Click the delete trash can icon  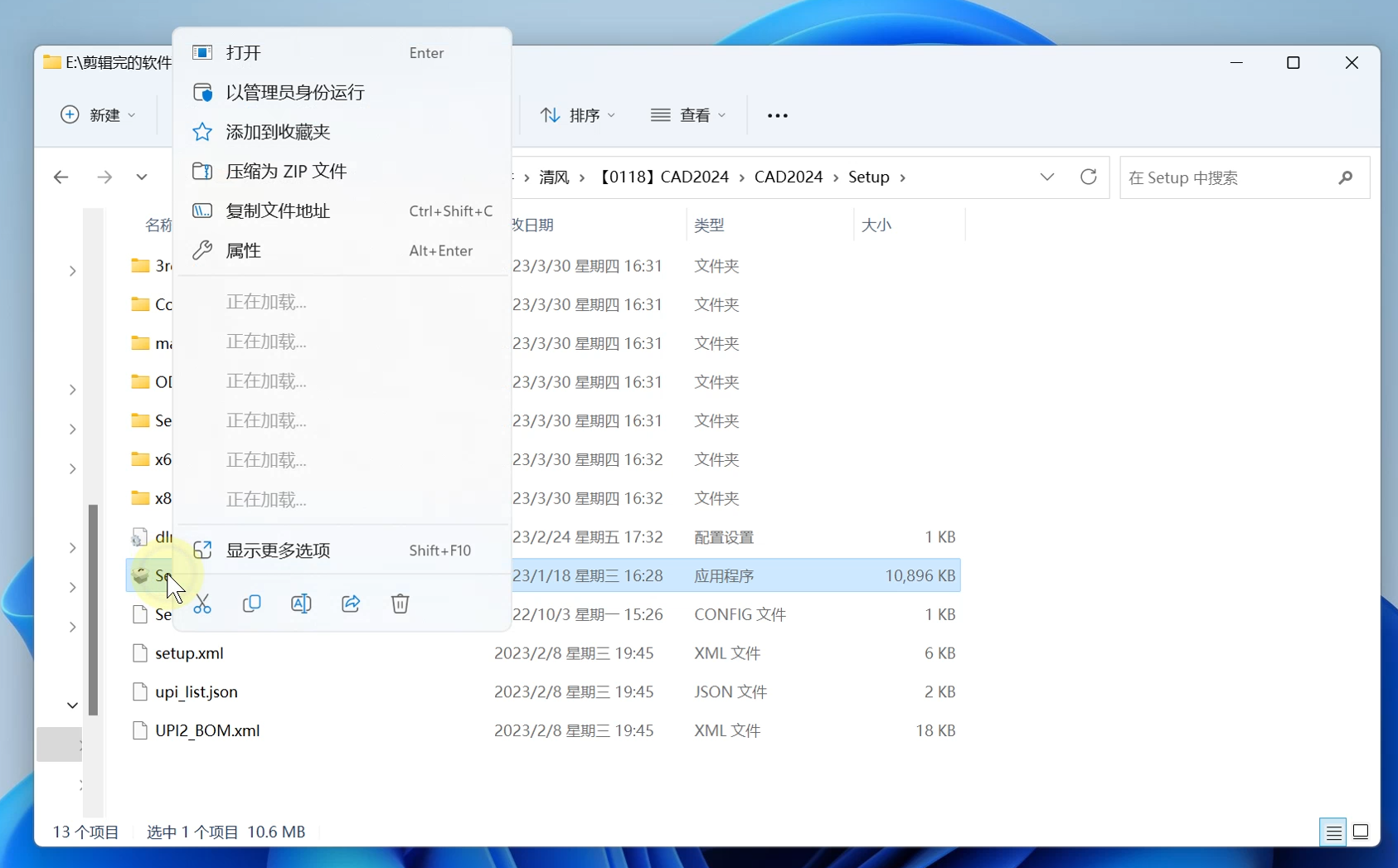pos(400,604)
